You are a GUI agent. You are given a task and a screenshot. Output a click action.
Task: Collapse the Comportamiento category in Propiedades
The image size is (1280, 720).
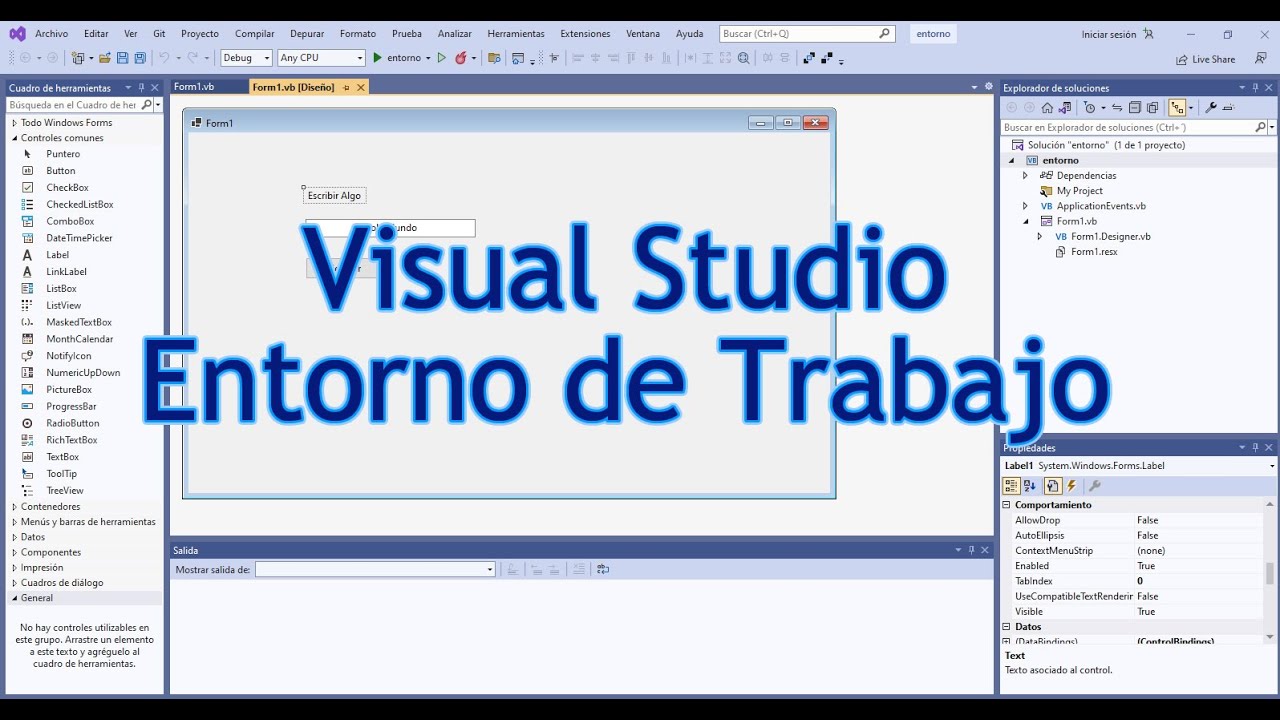[1007, 505]
